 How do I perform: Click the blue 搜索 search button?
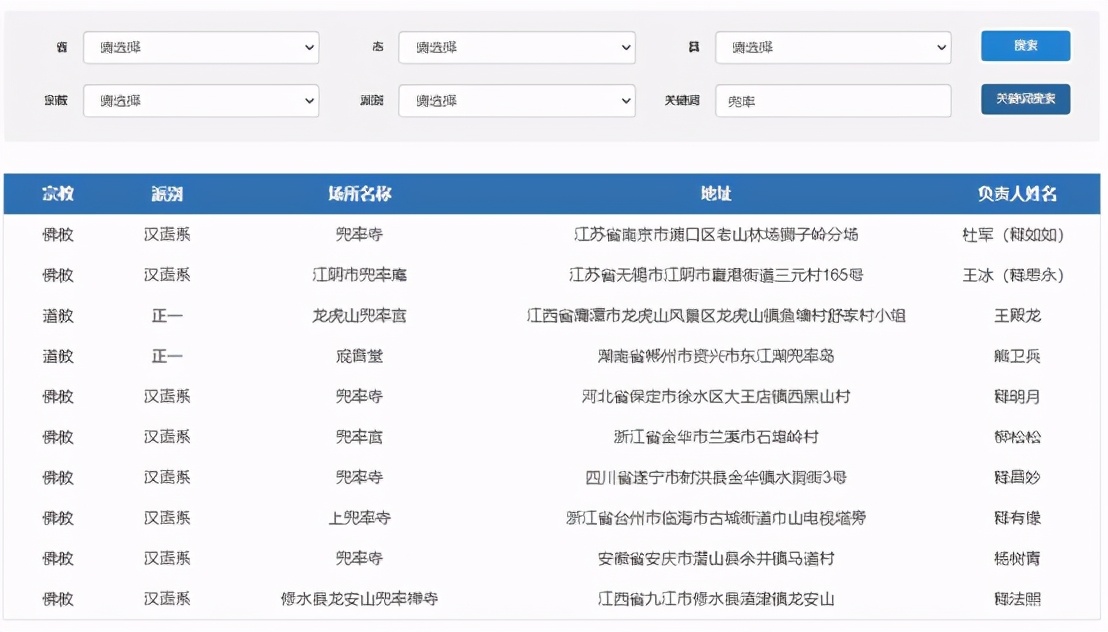[x=1026, y=46]
